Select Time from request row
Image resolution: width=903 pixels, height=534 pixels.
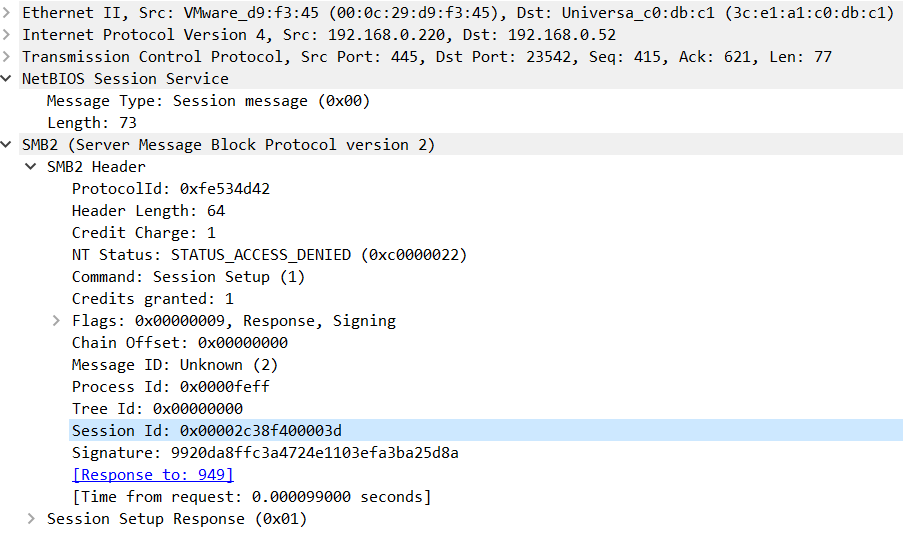252,497
